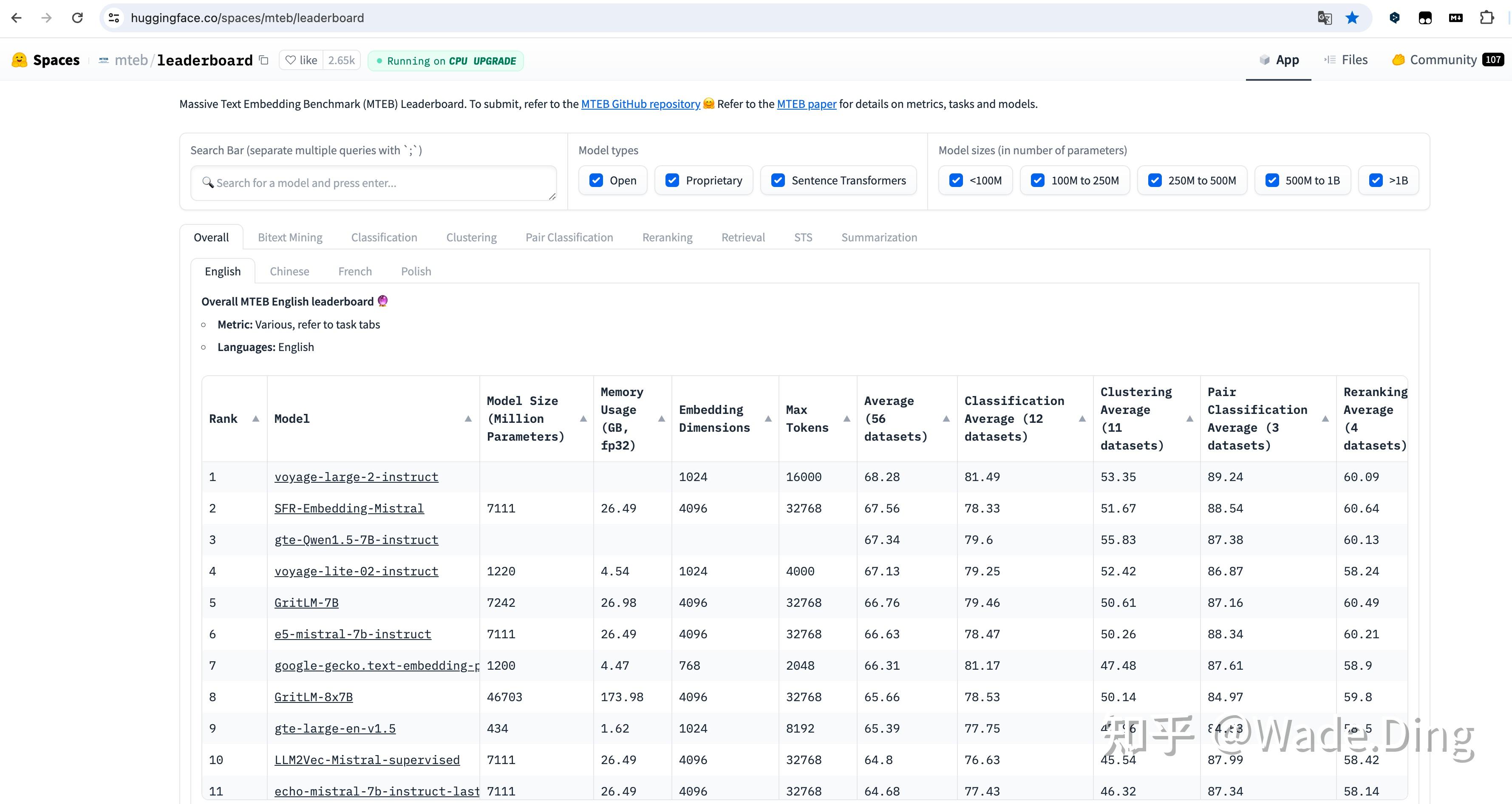Click the browser back arrow
Screen dimensions: 1512x804
17,17
